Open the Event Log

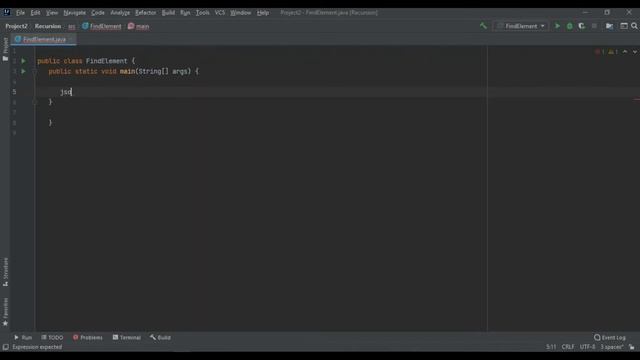(x=609, y=338)
